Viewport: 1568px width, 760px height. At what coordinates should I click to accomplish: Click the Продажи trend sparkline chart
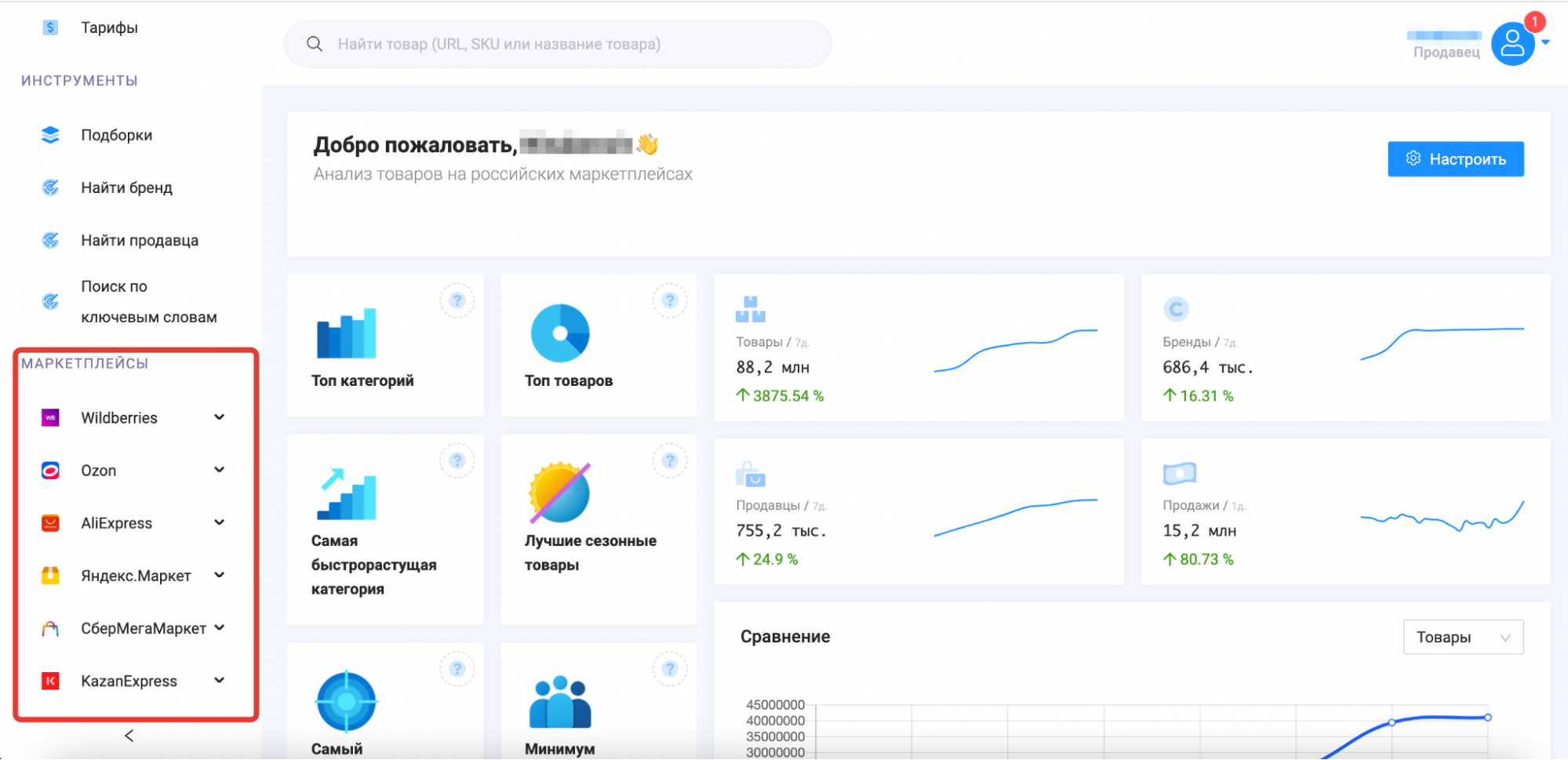coord(1442,518)
